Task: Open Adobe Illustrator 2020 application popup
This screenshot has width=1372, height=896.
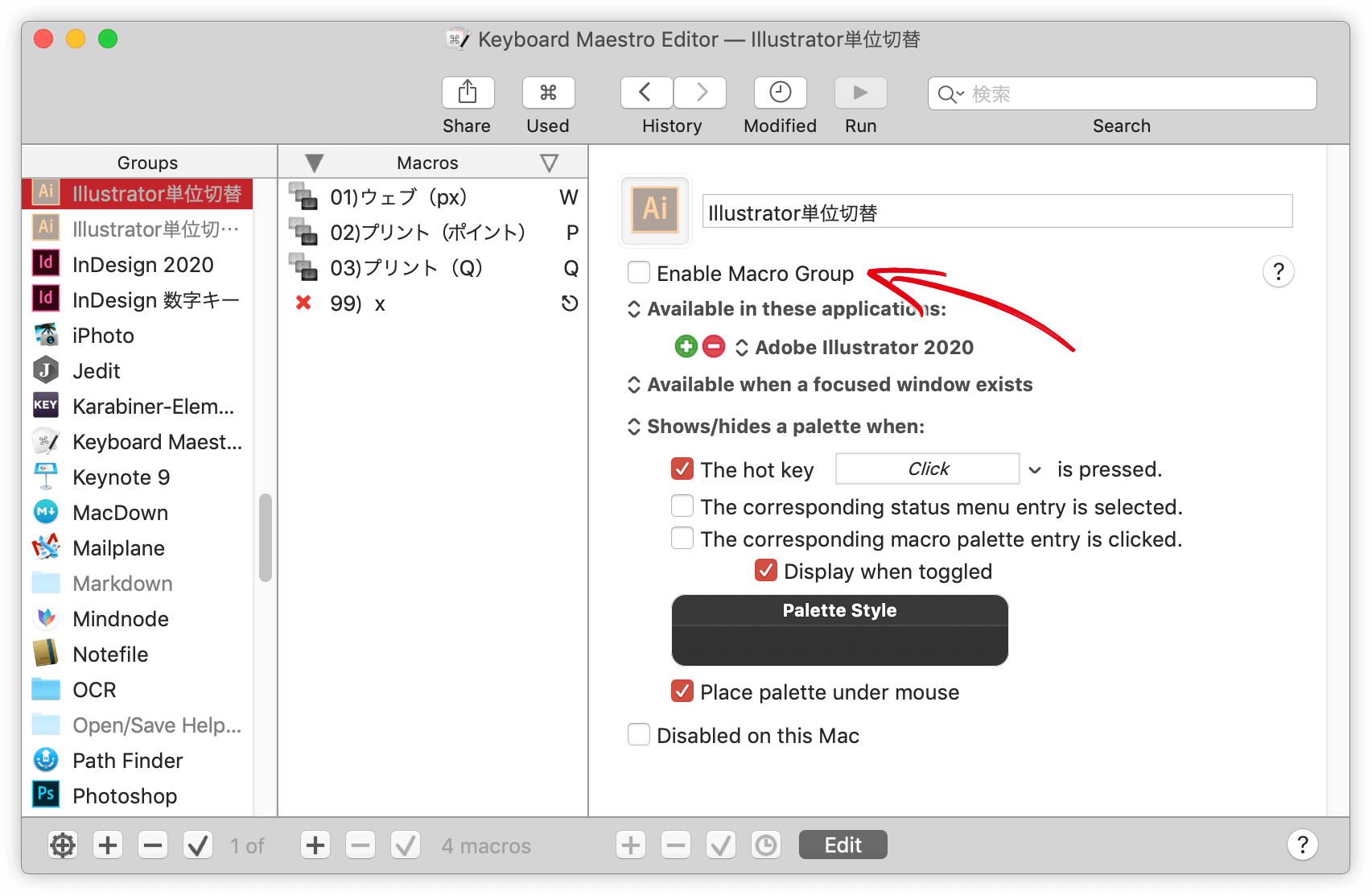Action: click(x=855, y=347)
